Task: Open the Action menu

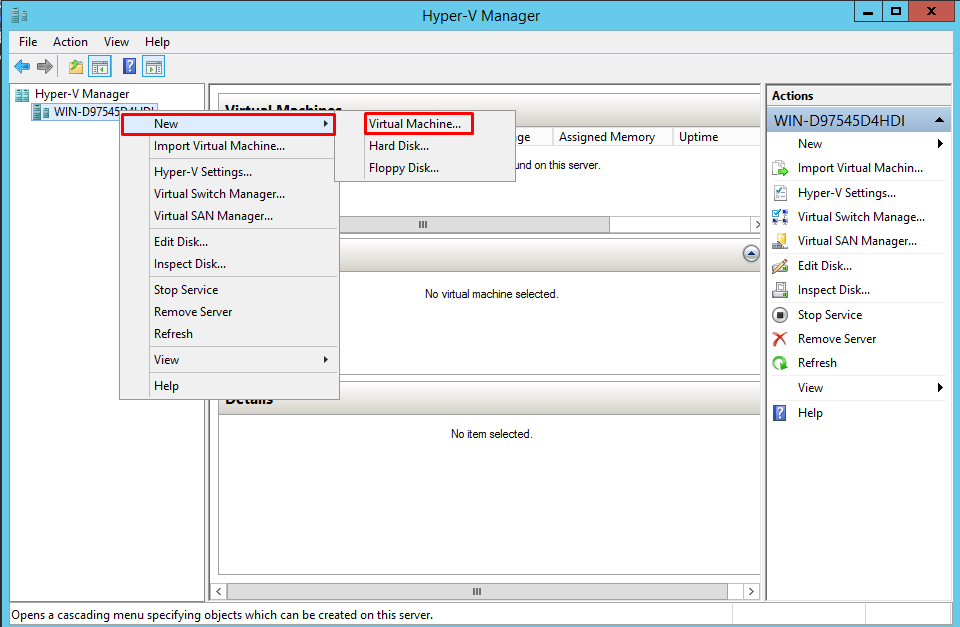Action: (x=70, y=42)
